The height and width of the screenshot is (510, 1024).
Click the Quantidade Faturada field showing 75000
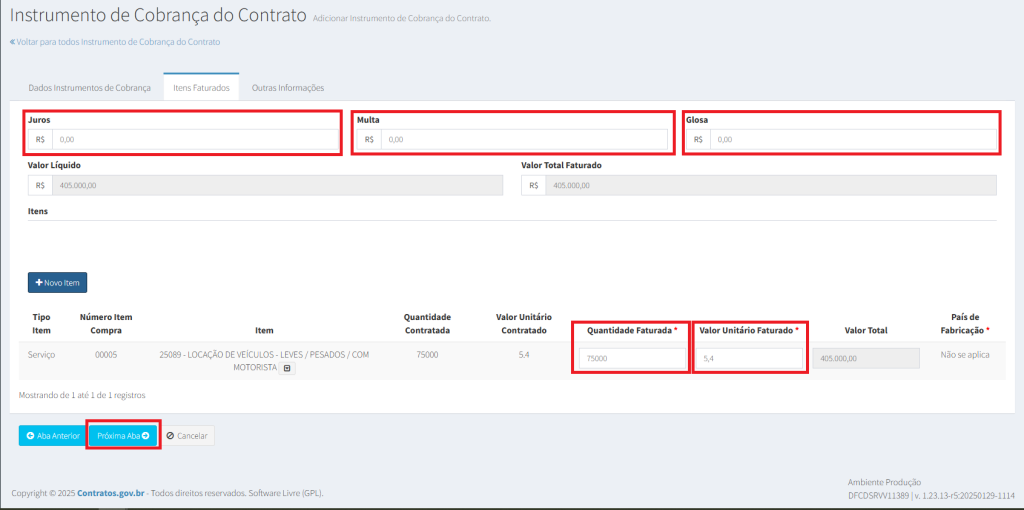coord(631,358)
